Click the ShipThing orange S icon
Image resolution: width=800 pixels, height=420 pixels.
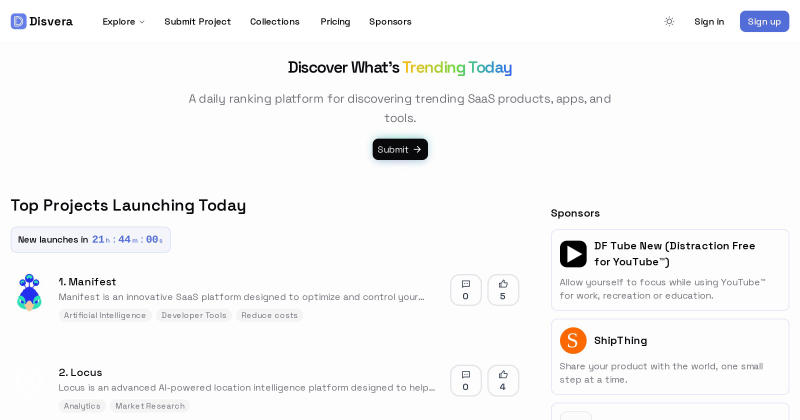[x=573, y=340]
